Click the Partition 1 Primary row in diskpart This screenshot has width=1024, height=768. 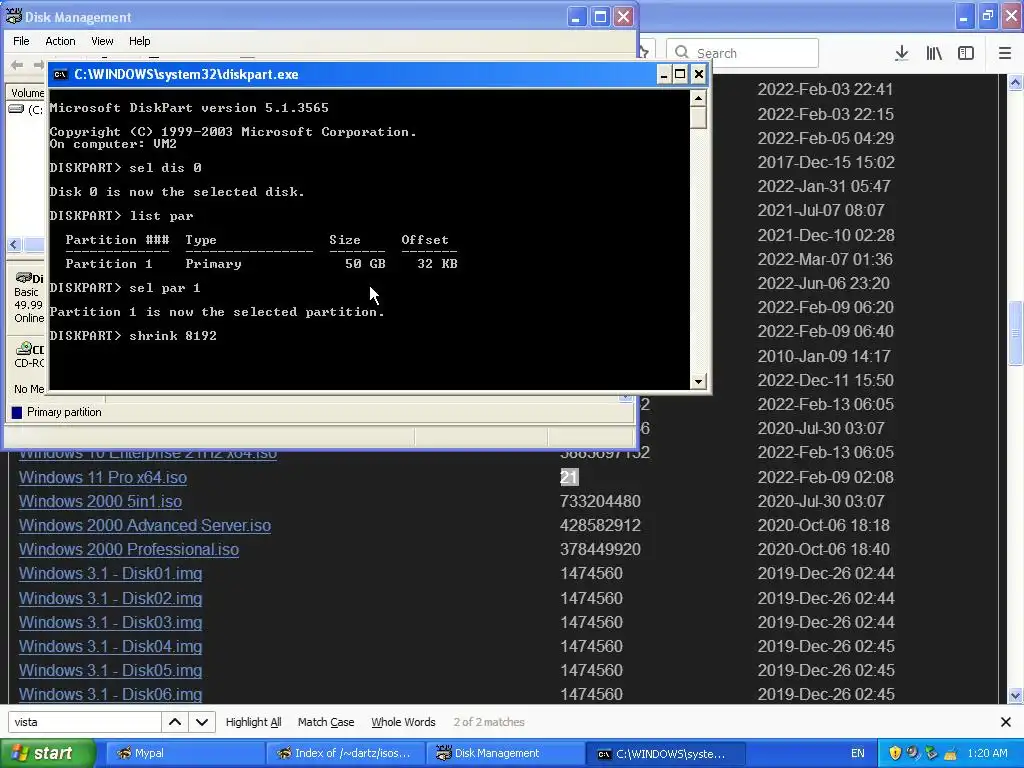[261, 264]
